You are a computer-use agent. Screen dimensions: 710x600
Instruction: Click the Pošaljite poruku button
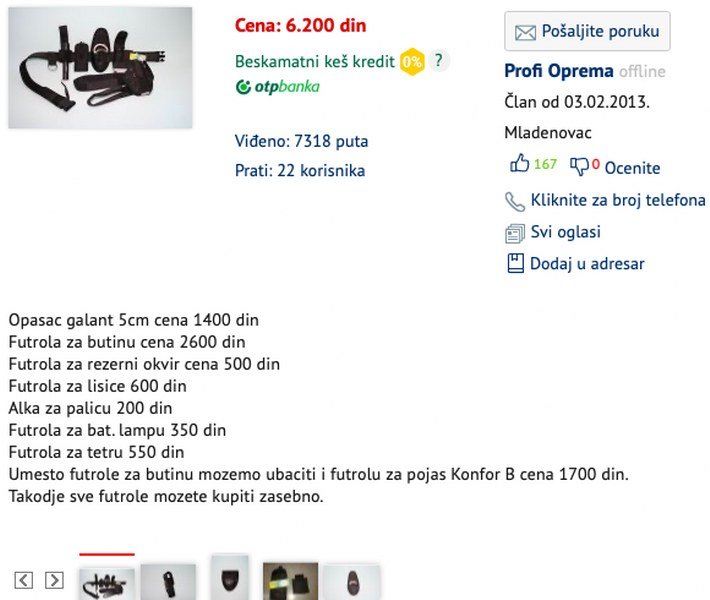click(x=587, y=31)
